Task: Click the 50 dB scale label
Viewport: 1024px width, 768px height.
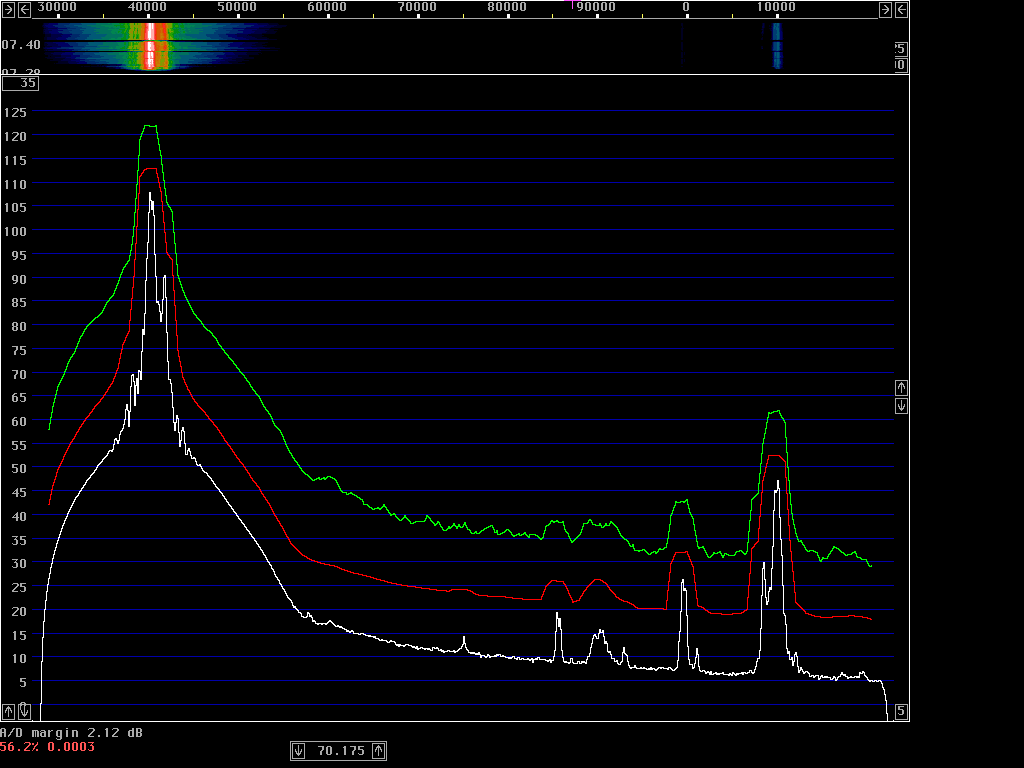Action: pos(19,468)
